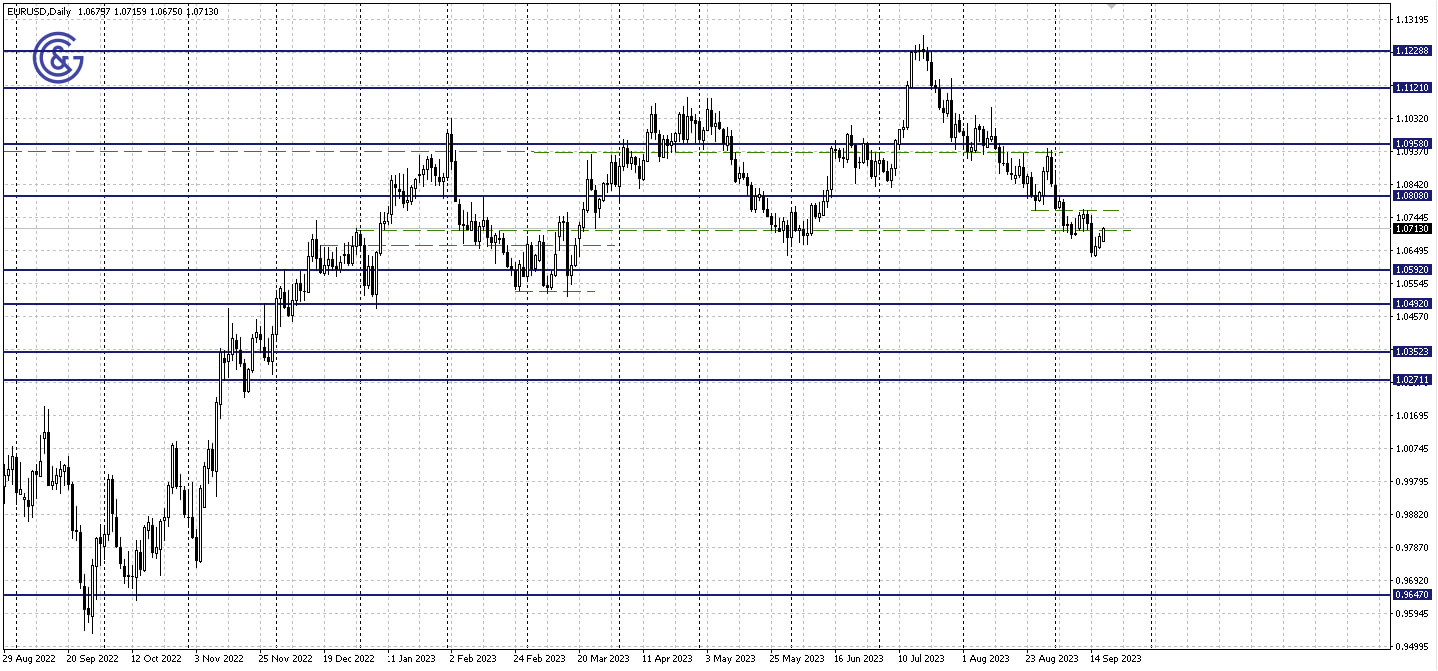Click the broker logo in the top-left corner

point(60,59)
